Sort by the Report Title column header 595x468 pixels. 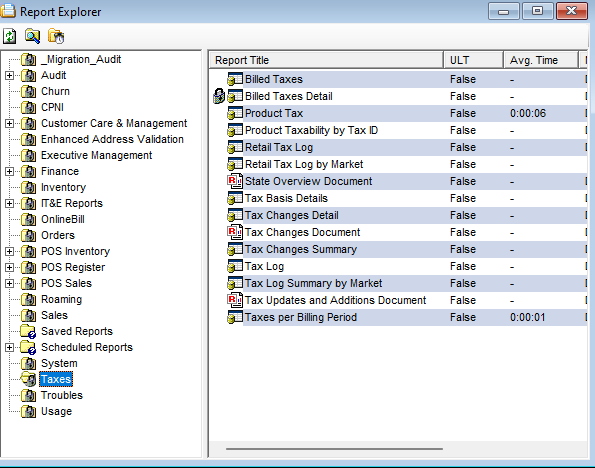click(x=326, y=60)
